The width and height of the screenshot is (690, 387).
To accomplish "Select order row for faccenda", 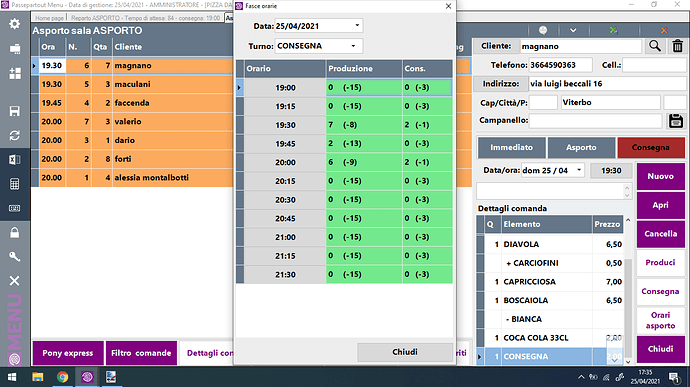I will tap(132, 103).
